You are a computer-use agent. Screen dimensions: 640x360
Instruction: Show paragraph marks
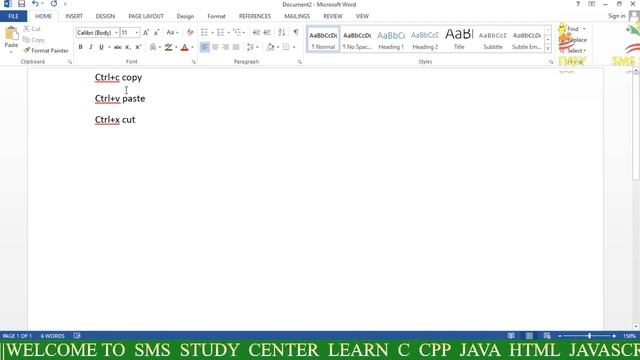pos(296,33)
